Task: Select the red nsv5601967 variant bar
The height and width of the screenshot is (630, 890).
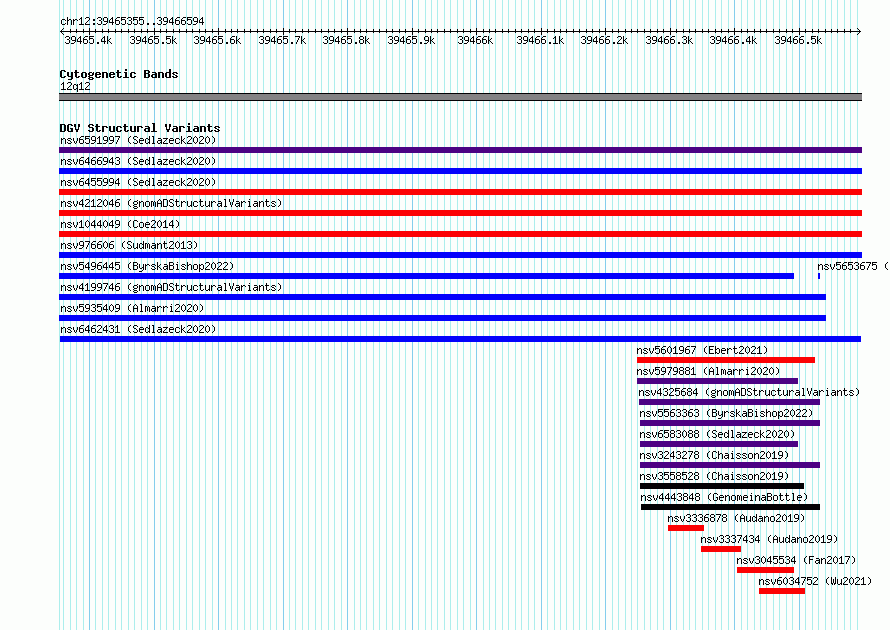Action: (726, 360)
